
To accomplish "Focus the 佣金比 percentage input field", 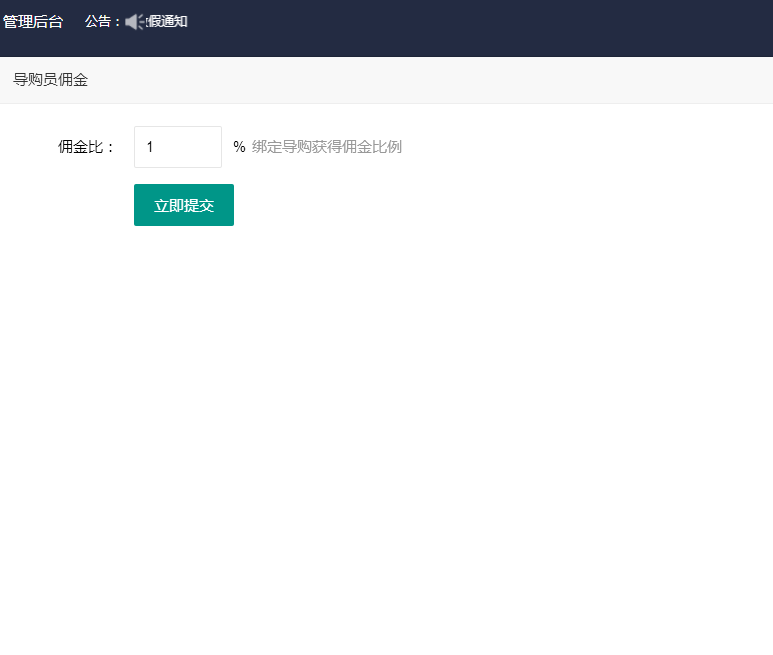I will point(178,147).
